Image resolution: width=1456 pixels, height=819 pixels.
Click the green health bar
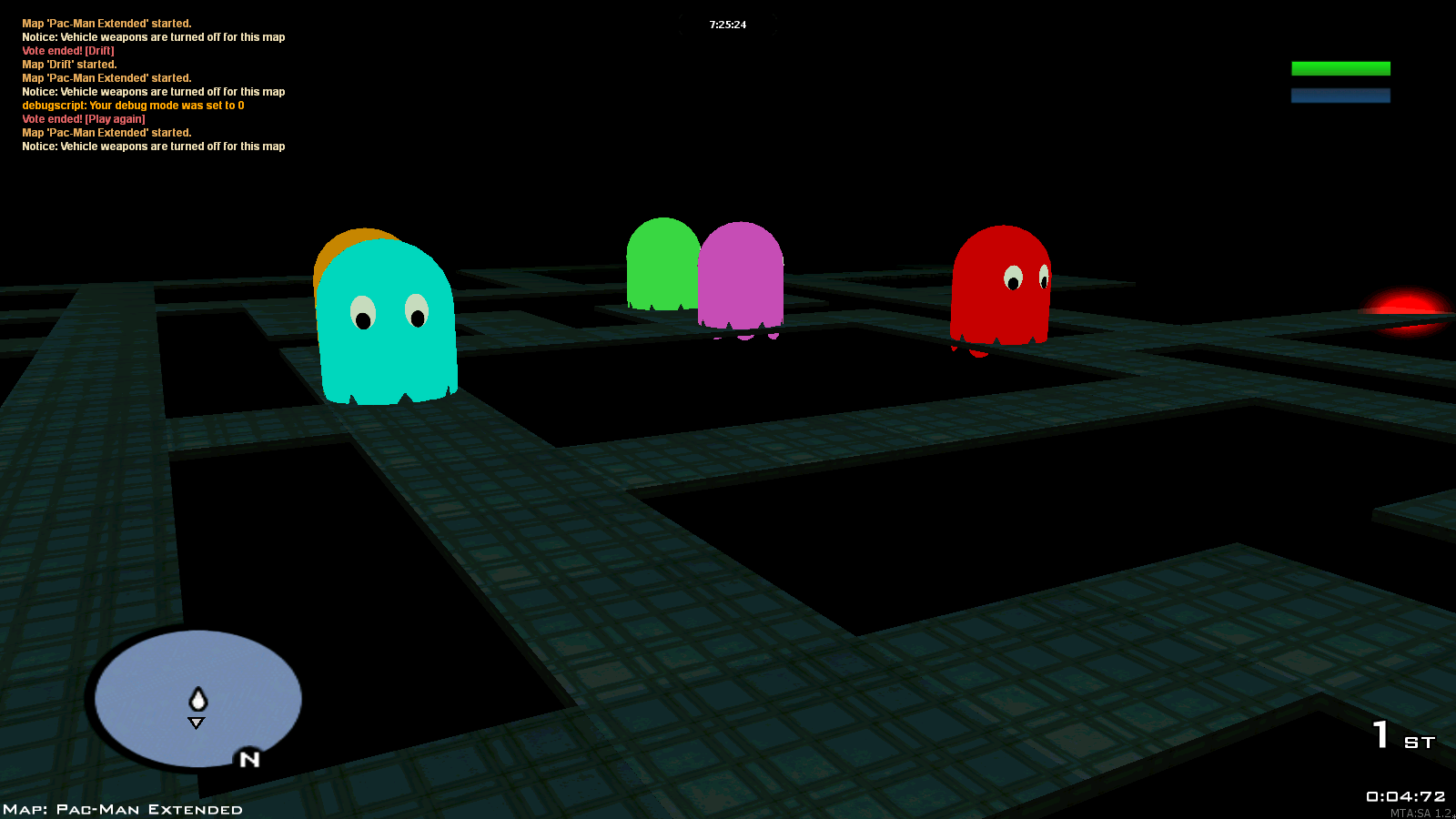pos(1340,68)
